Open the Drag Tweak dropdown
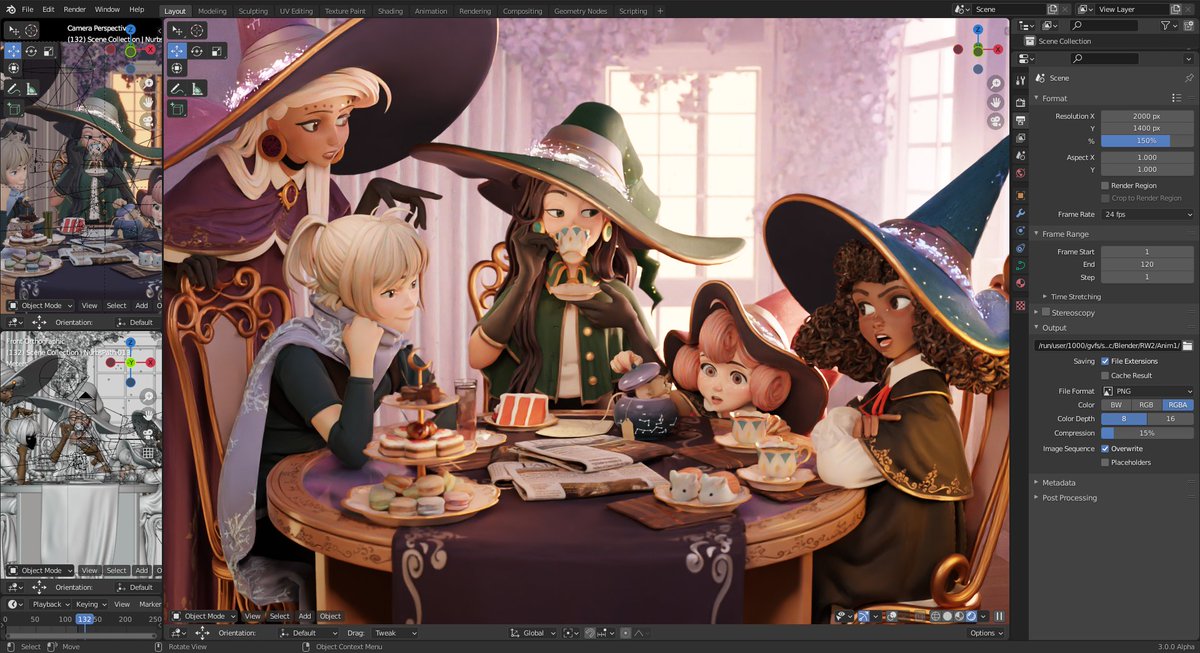 pos(395,633)
